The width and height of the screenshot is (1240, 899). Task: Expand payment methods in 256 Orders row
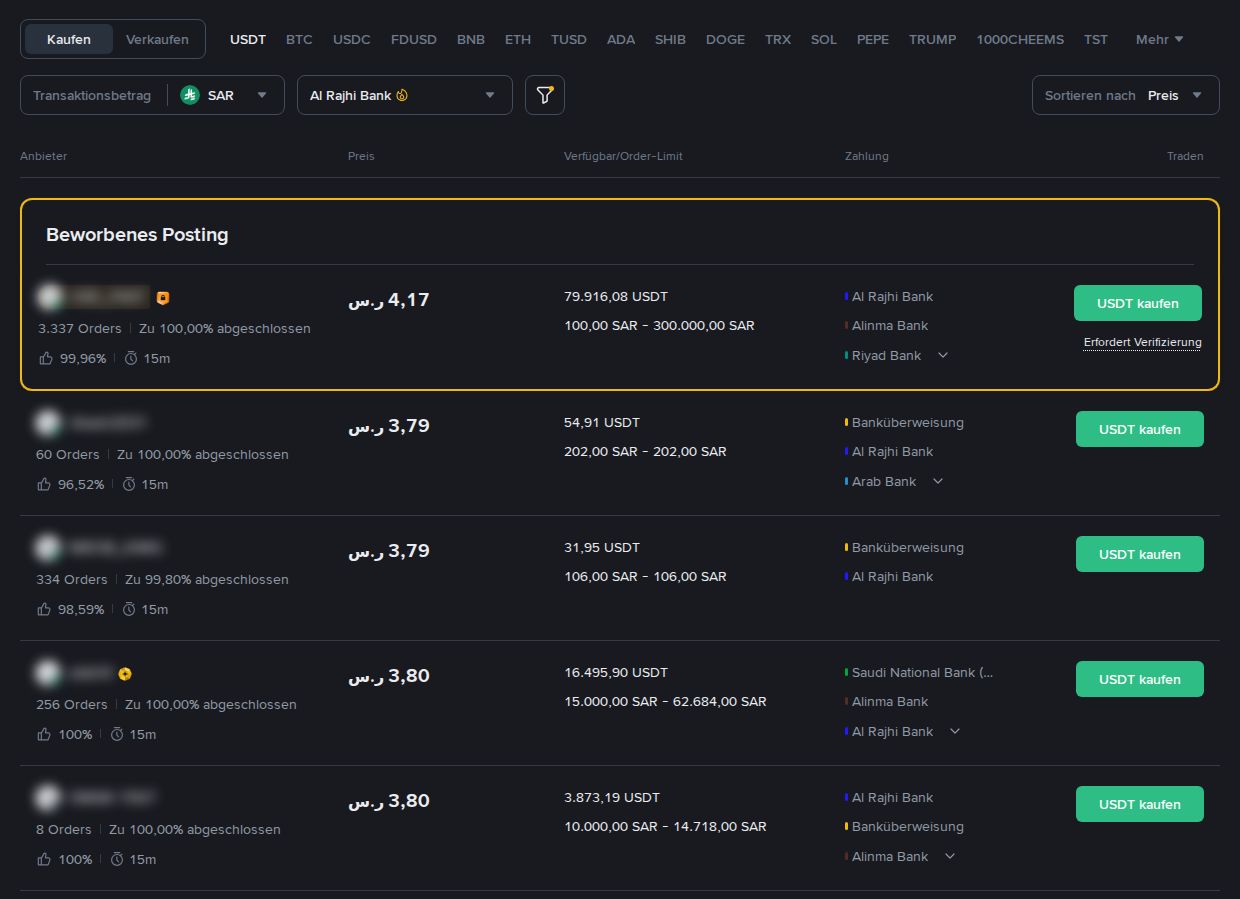tap(955, 731)
